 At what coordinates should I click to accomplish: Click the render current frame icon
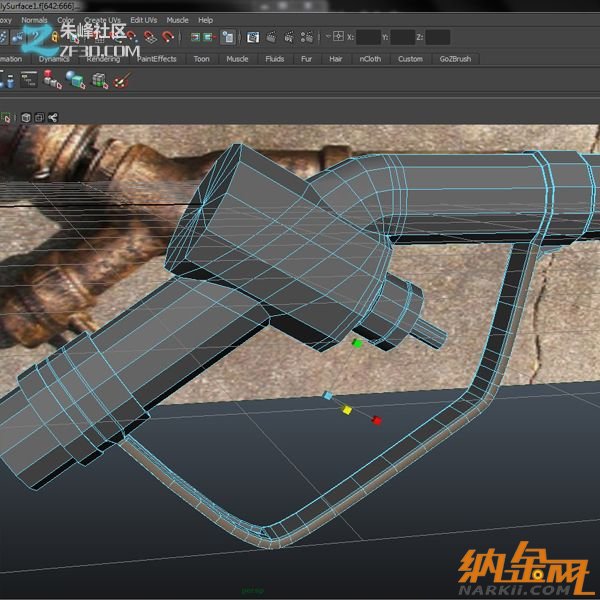click(271, 38)
